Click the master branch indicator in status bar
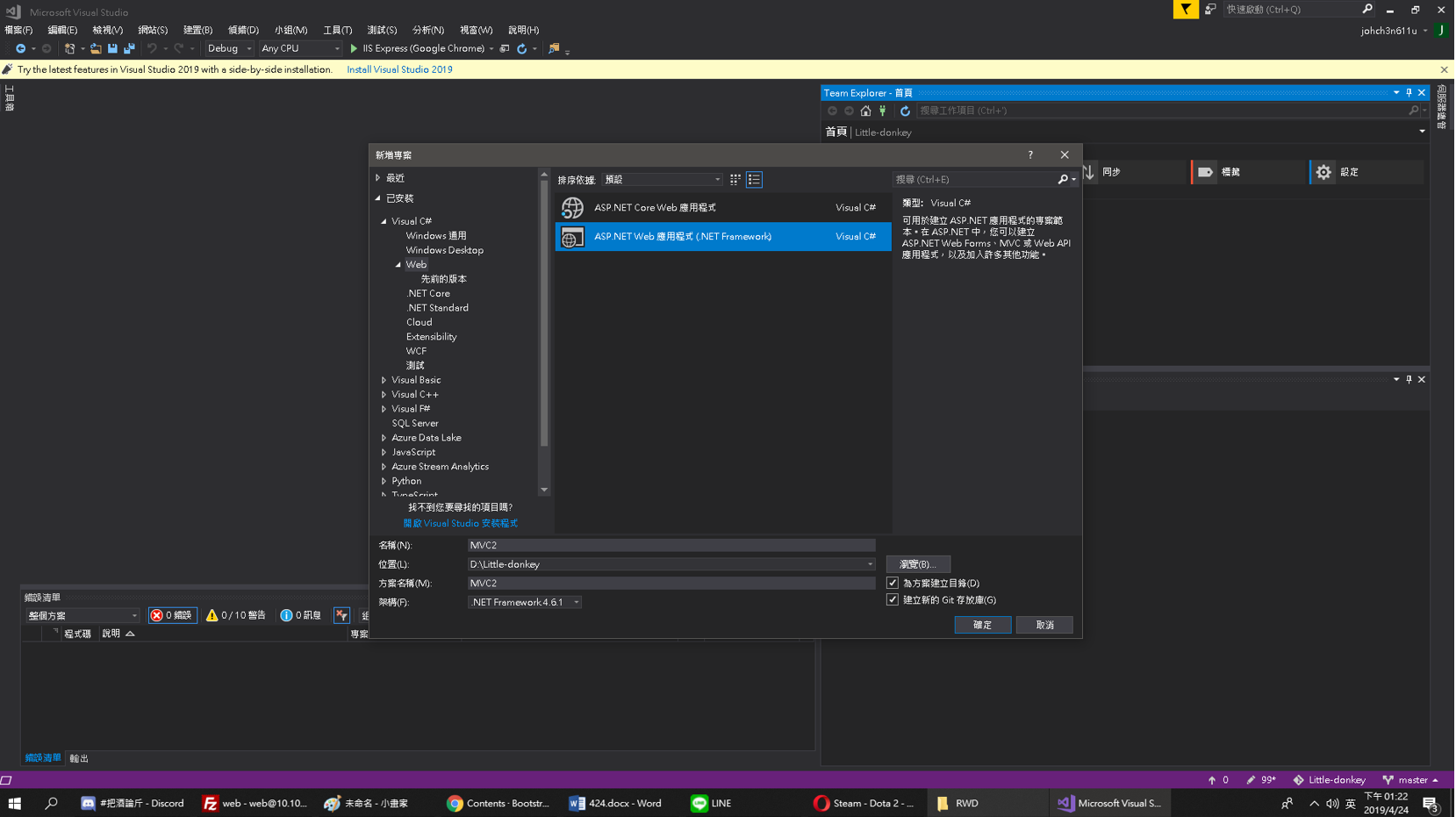 click(1410, 779)
